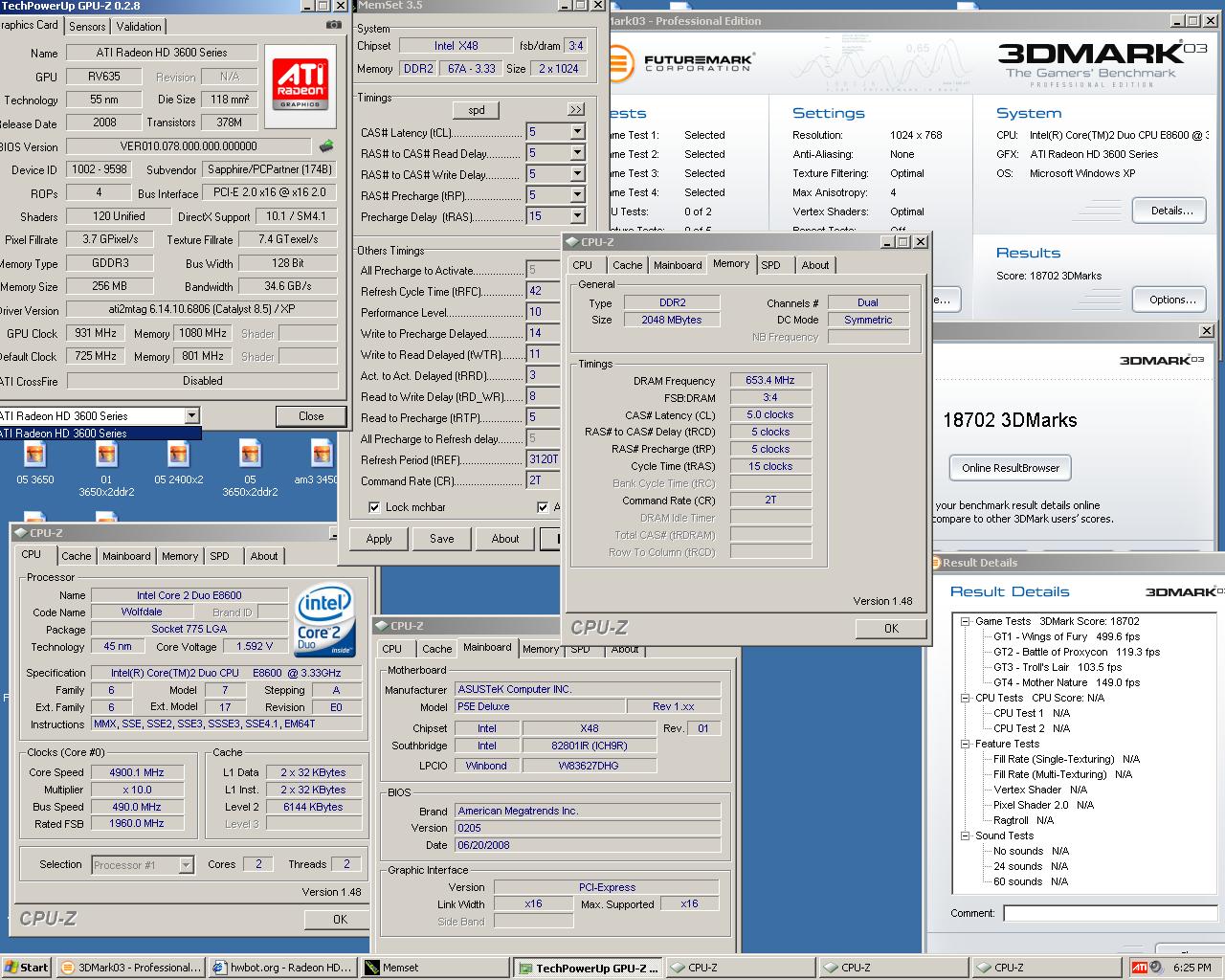The image size is (1225, 980).
Task: Select the '05 3650x2ddr2' desktop icon
Action: [250, 469]
